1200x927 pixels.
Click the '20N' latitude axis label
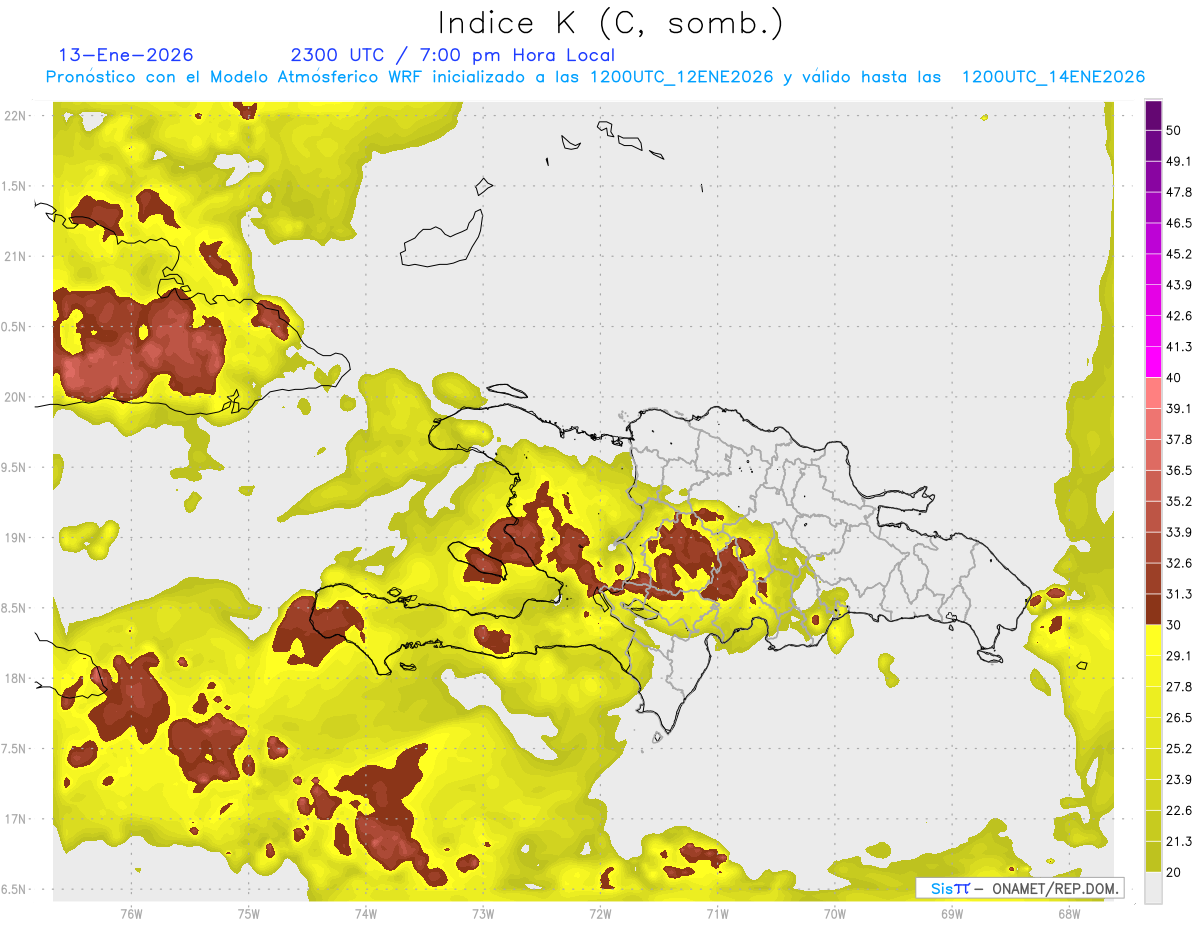click(15, 397)
